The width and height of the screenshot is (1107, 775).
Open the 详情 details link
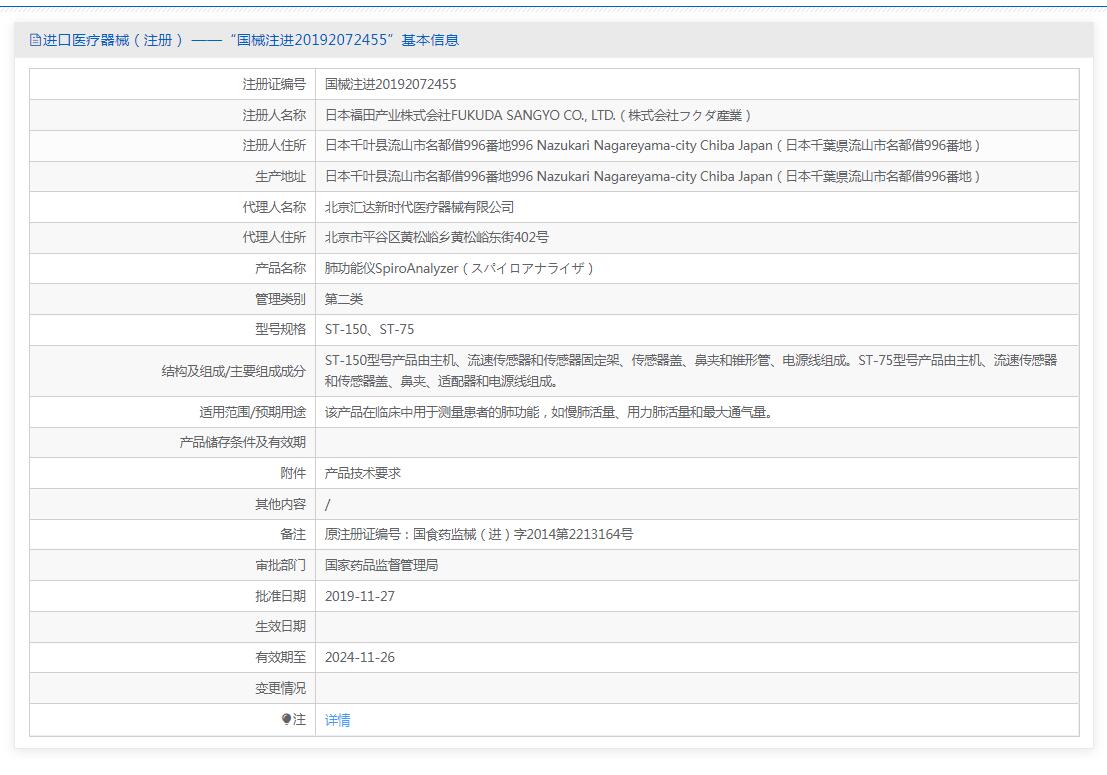point(337,720)
